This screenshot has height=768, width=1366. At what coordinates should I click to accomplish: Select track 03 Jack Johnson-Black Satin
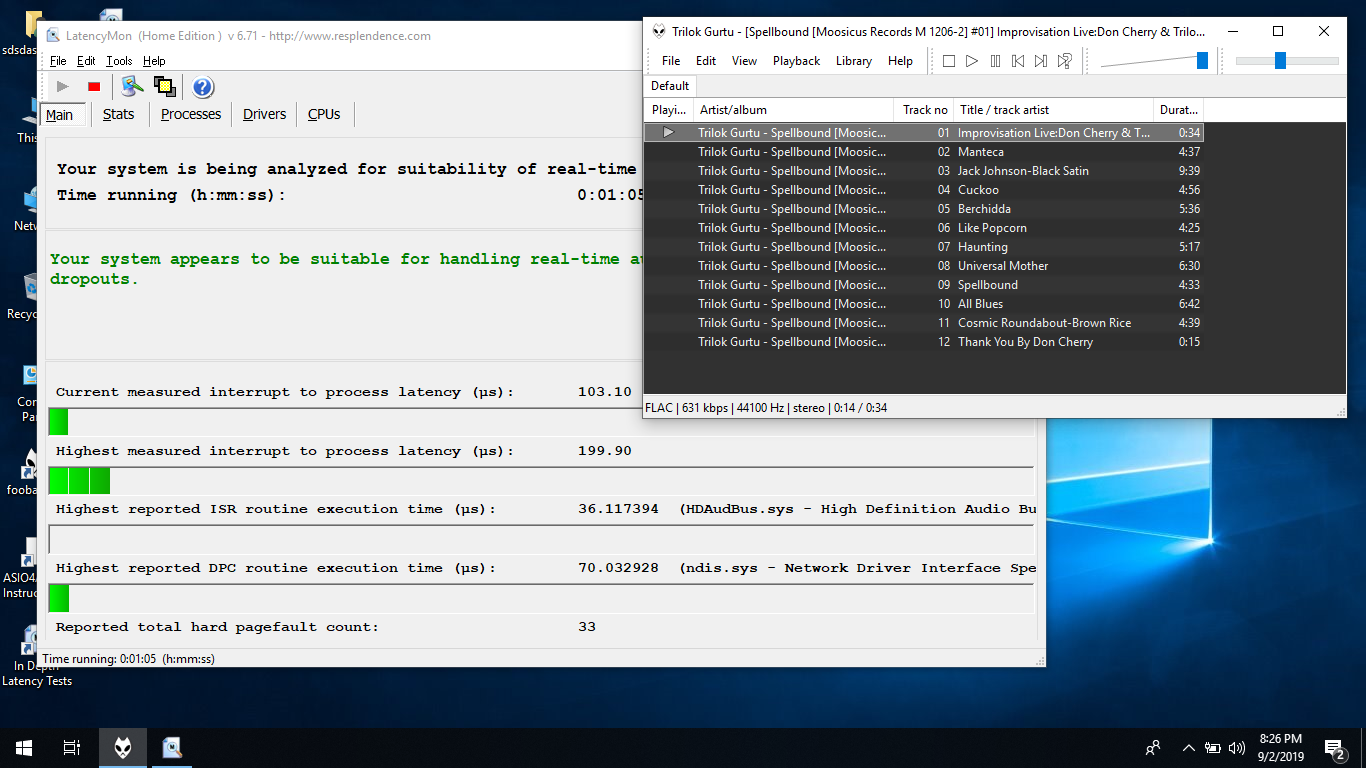click(924, 171)
